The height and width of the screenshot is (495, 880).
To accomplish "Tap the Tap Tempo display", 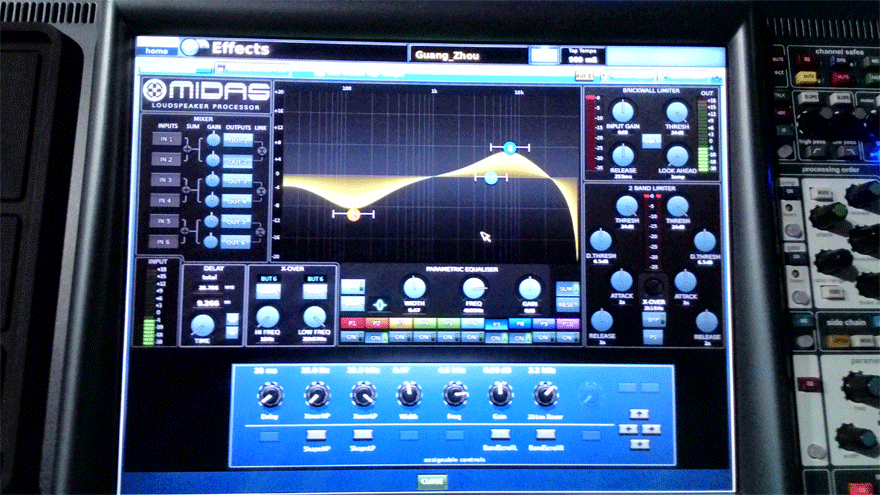I will [583, 56].
